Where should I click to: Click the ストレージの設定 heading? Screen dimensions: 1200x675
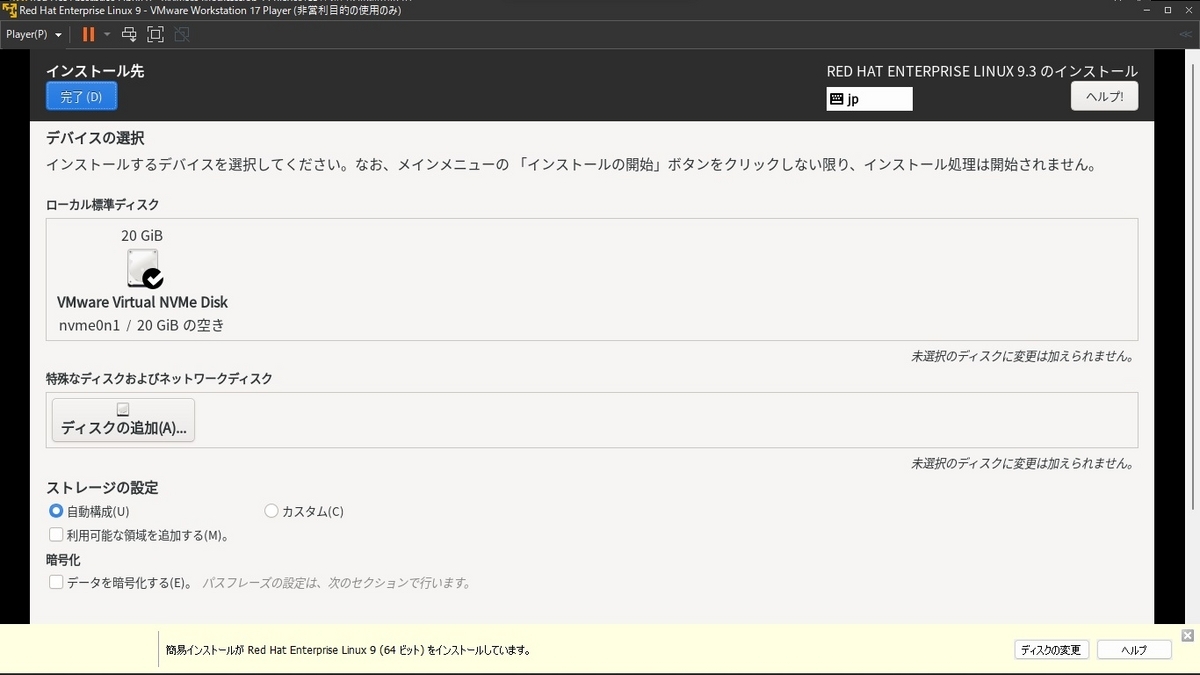(x=102, y=488)
